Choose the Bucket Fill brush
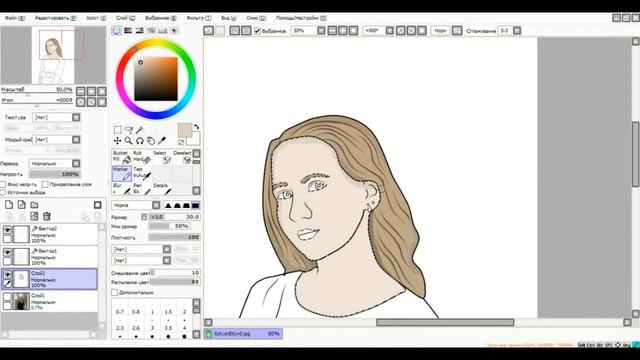The height and width of the screenshot is (360, 640). pyautogui.click(x=122, y=157)
